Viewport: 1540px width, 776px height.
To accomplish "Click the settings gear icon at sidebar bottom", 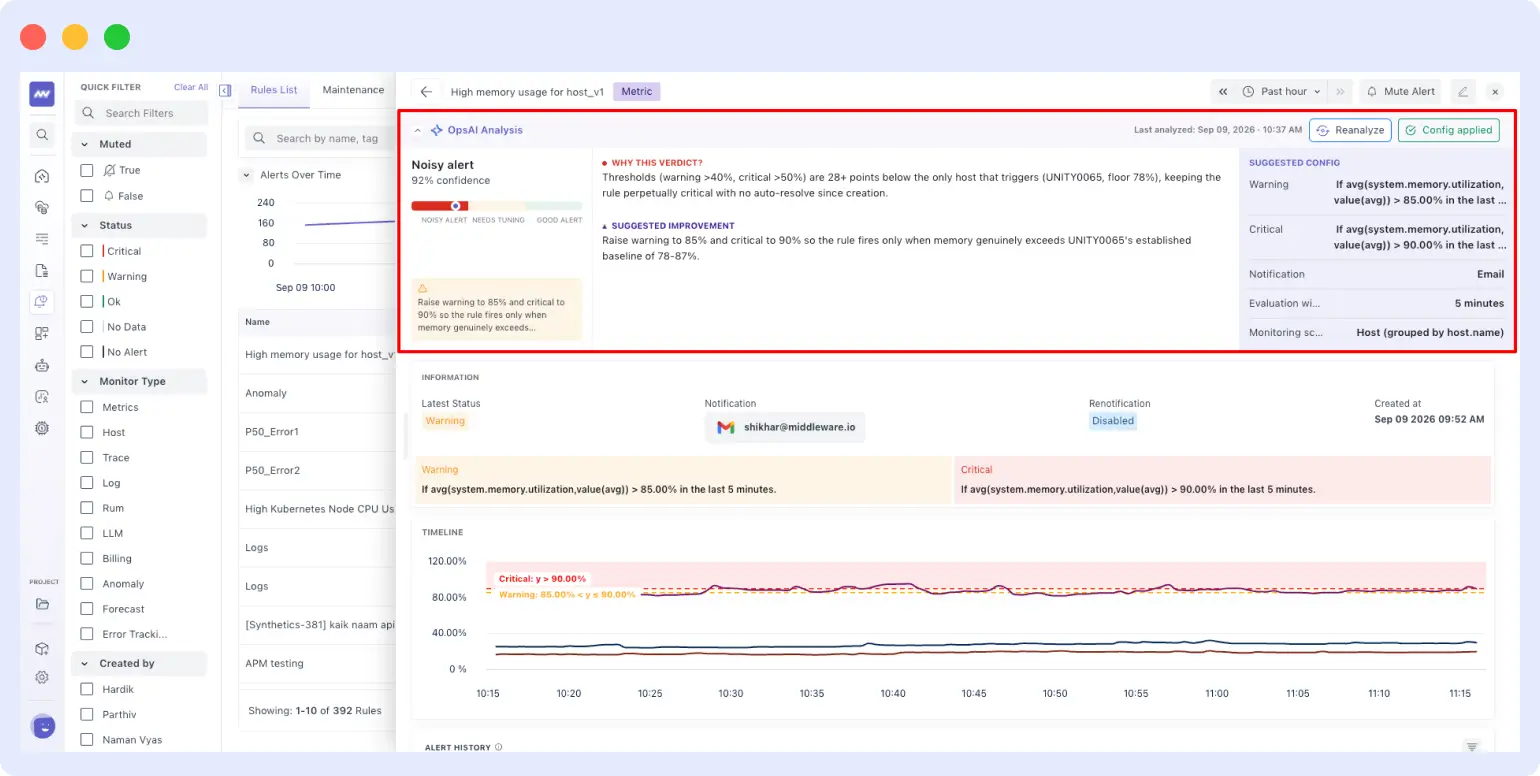I will pyautogui.click(x=42, y=677).
